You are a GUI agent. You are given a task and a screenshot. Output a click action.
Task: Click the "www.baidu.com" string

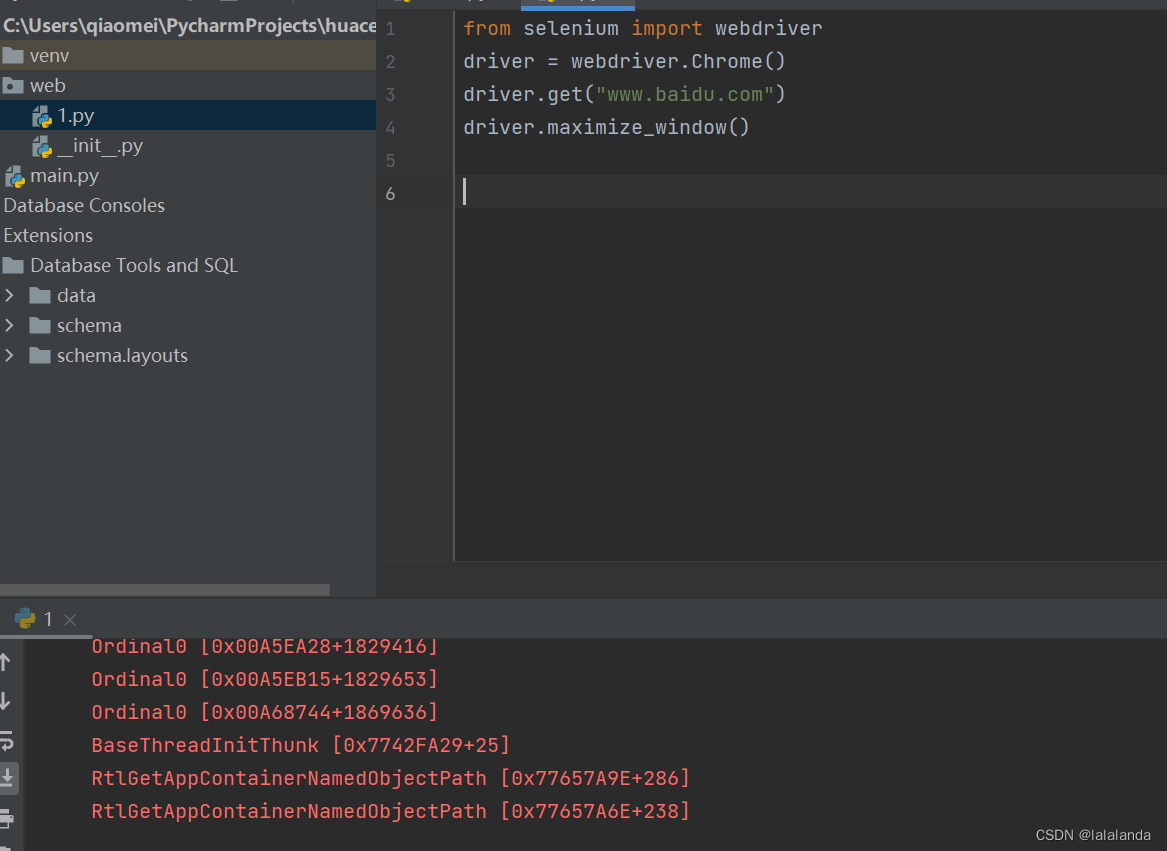point(685,95)
